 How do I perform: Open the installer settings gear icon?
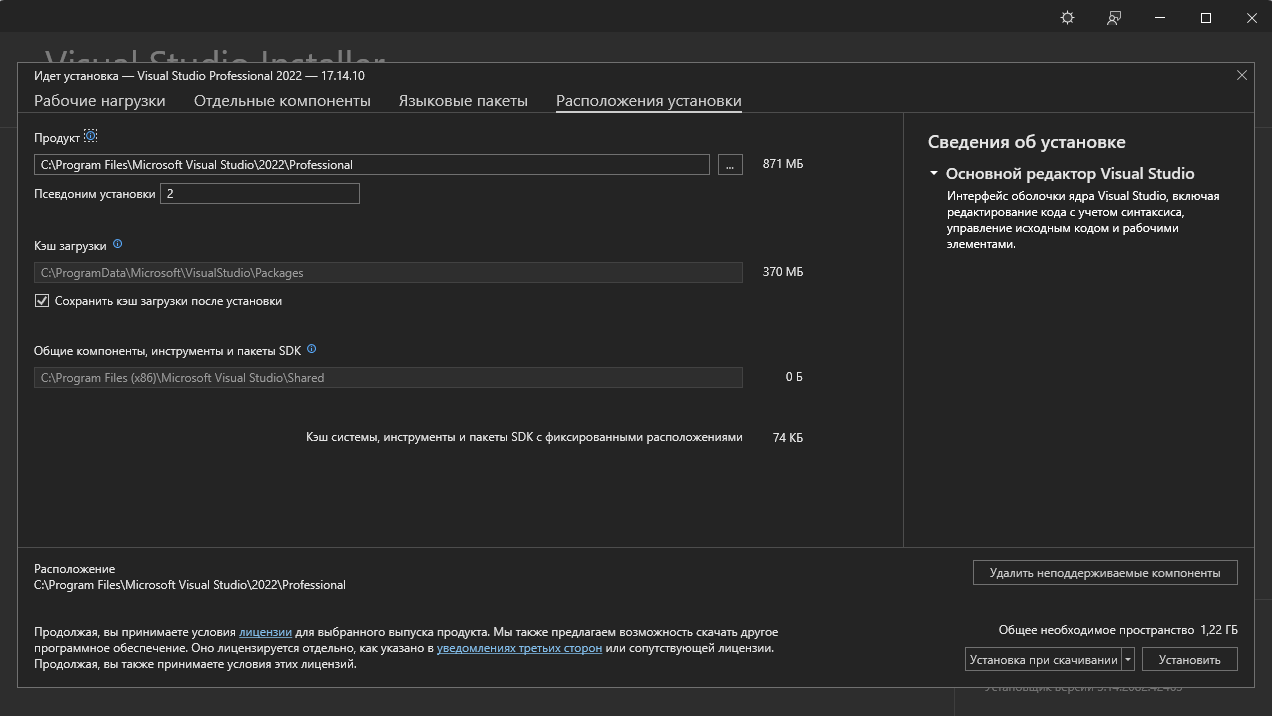point(1067,18)
